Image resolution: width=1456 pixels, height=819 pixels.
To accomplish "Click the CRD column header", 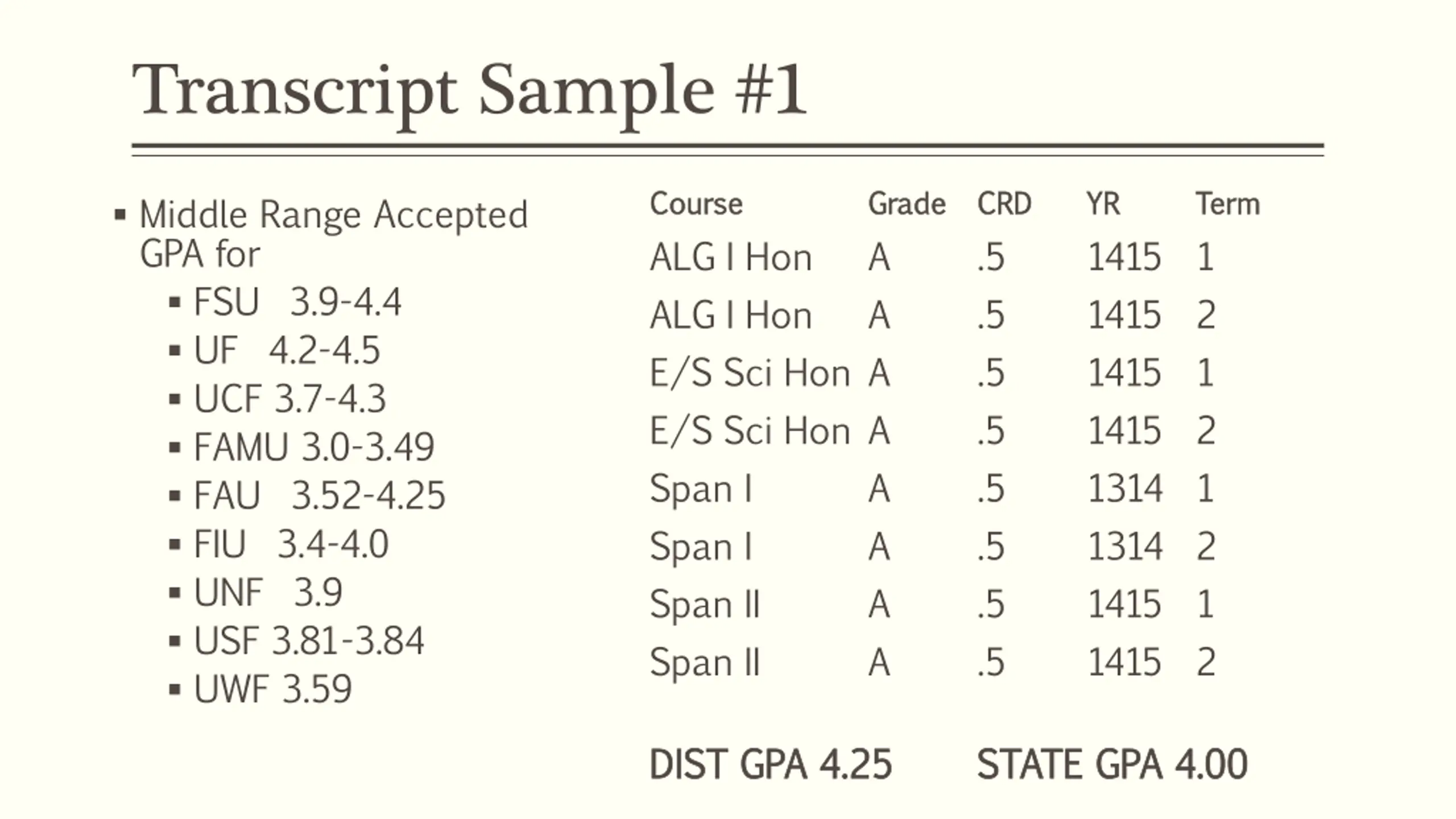I will point(1004,204).
